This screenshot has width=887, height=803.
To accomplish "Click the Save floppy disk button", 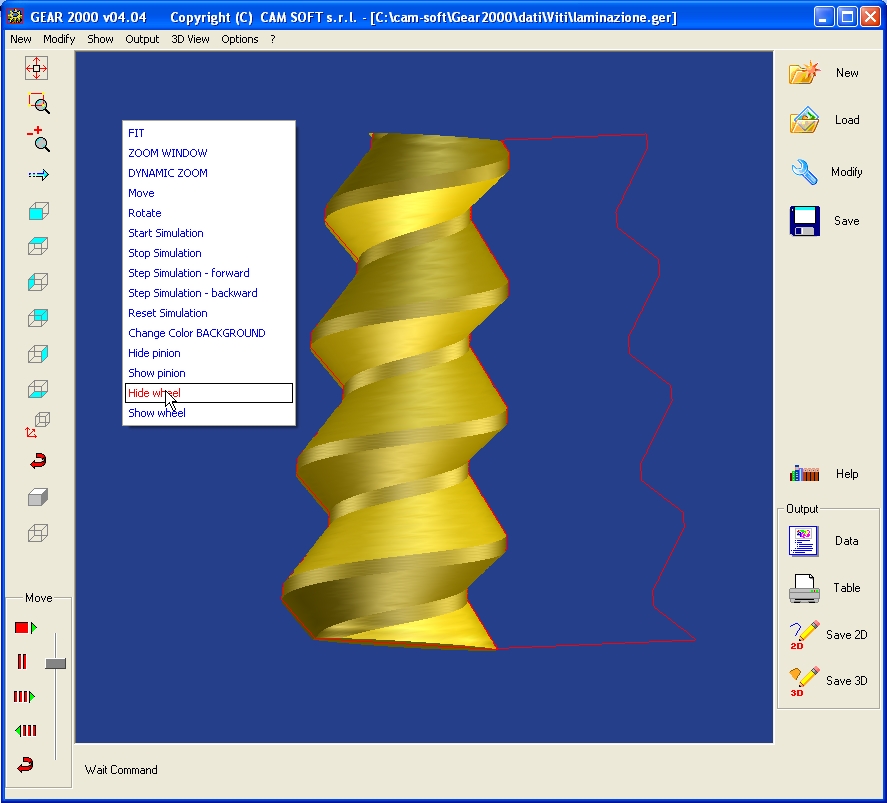I will tap(804, 221).
